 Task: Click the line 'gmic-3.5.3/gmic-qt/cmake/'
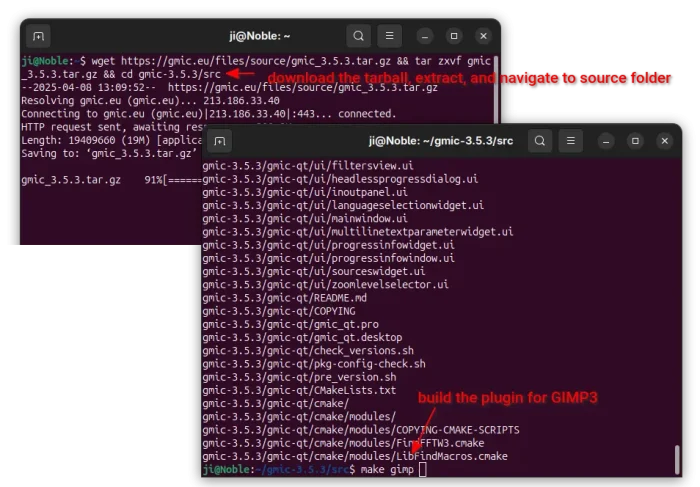[x=275, y=404]
